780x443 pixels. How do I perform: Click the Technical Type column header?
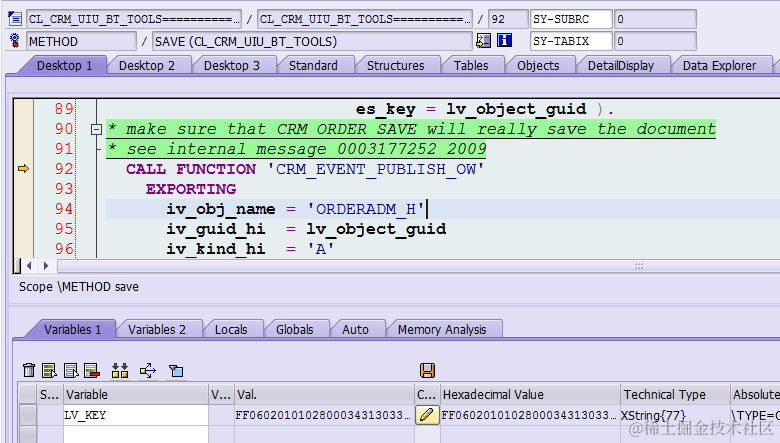[675, 395]
